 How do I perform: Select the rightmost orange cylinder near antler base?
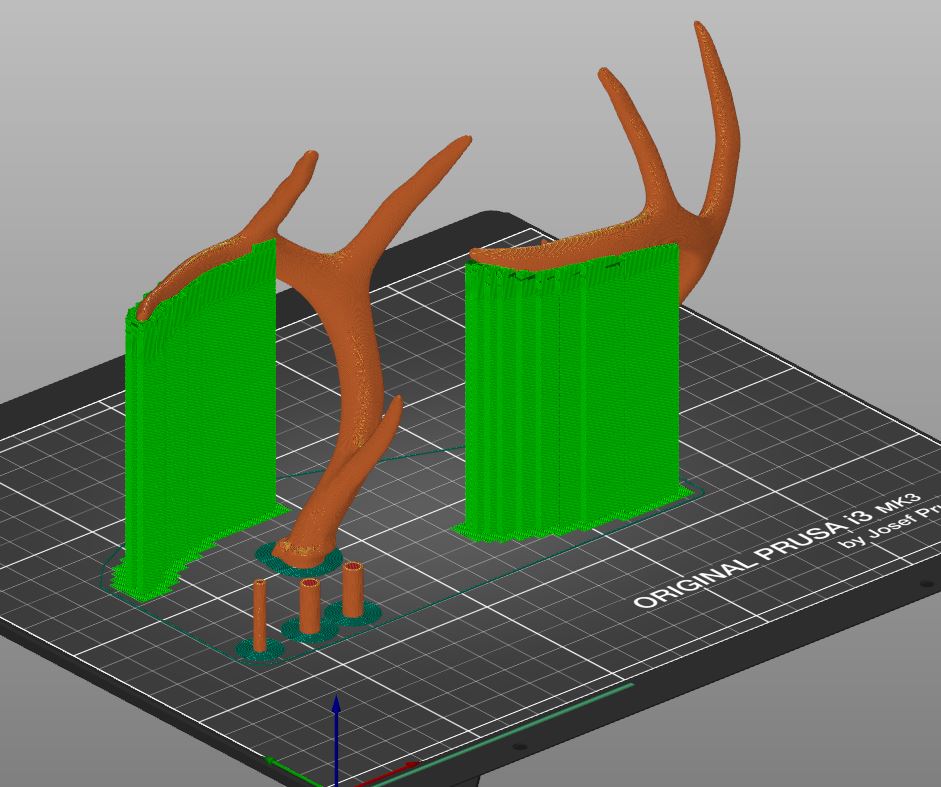point(353,589)
